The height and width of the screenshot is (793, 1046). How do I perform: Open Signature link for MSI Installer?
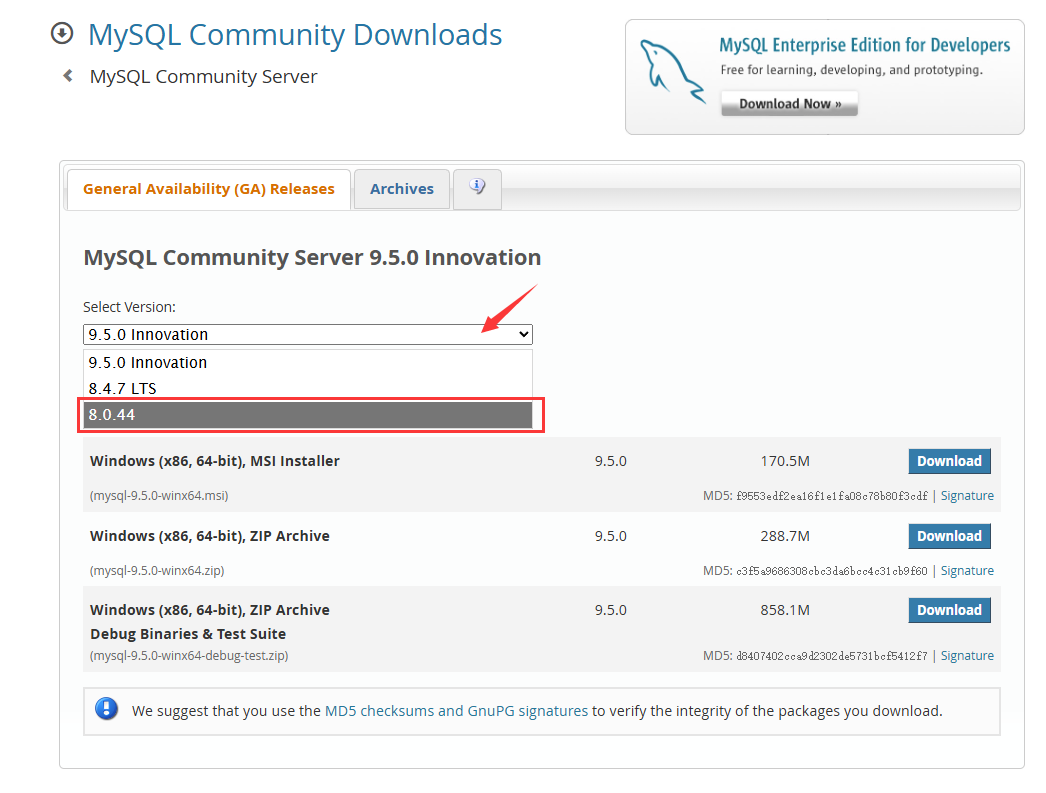tap(967, 496)
